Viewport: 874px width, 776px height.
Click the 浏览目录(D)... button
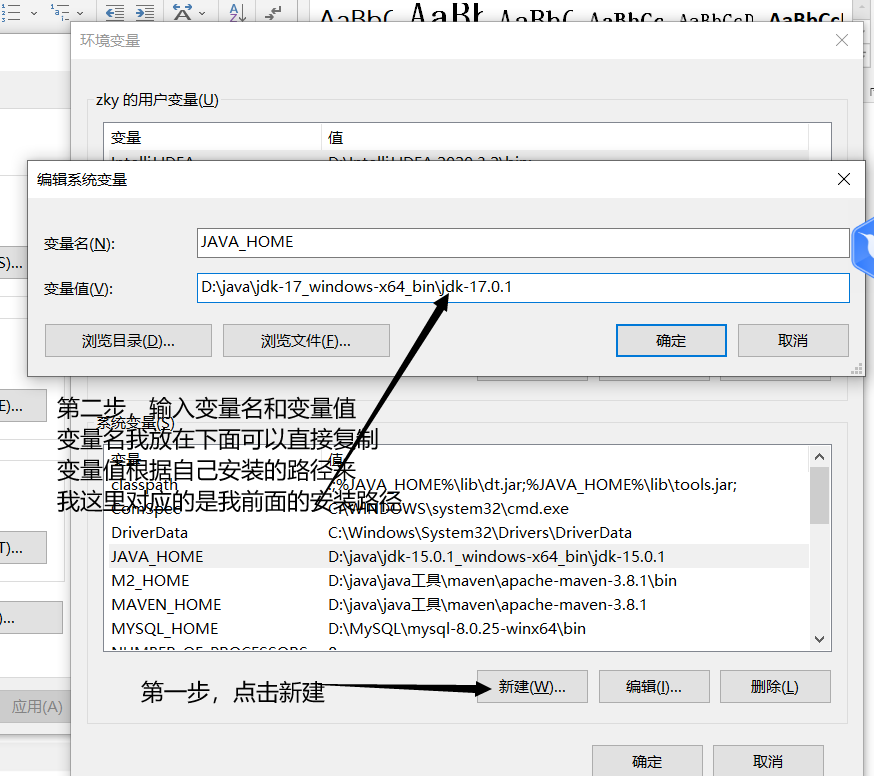point(128,341)
